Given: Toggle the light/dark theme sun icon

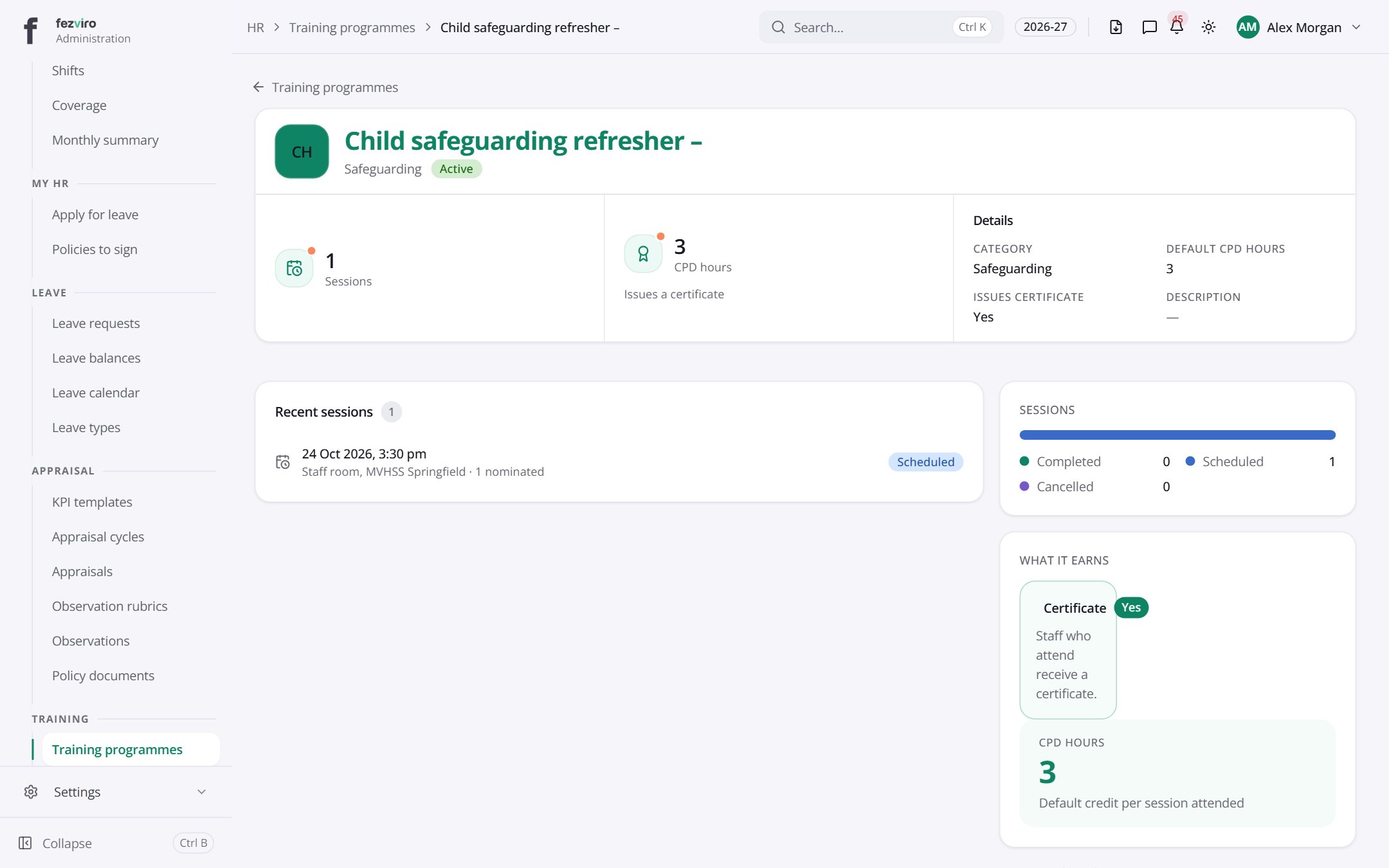Looking at the screenshot, I should coord(1208,27).
